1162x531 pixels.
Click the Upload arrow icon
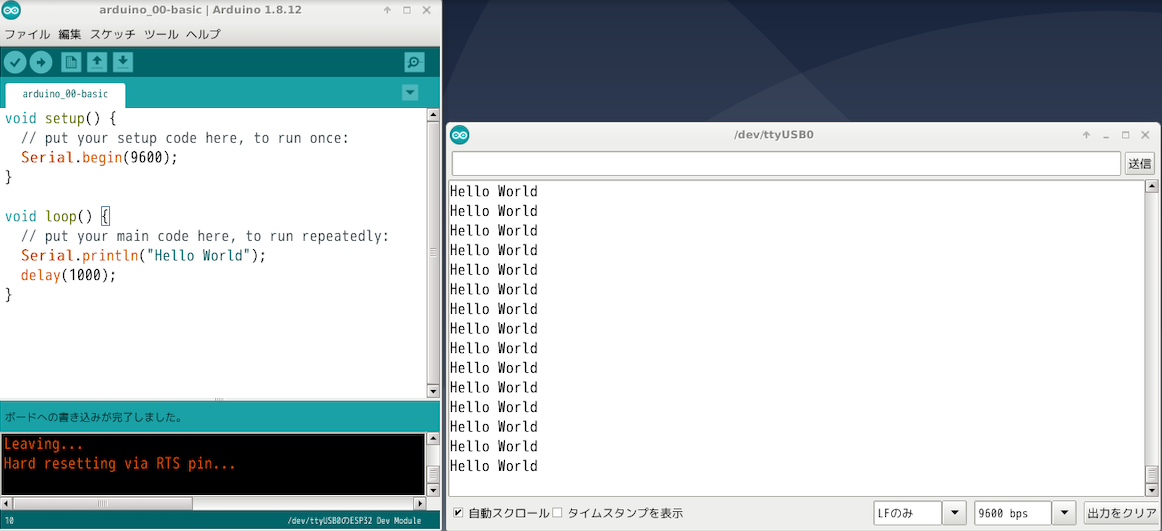click(41, 62)
